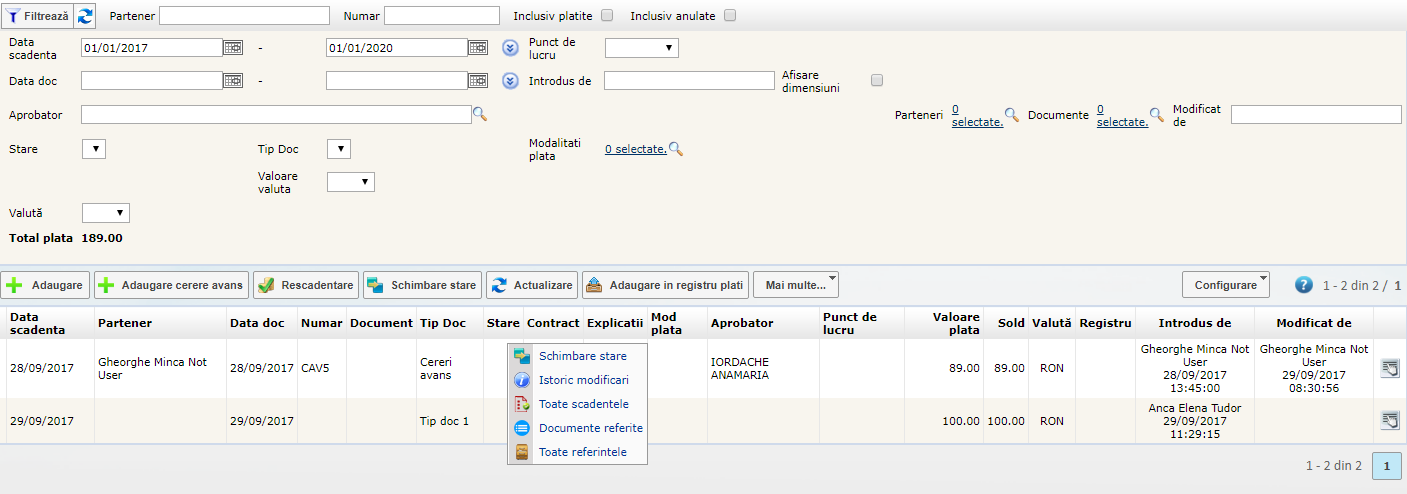
Task: Expand the Valută dropdown filter
Action: [106, 213]
